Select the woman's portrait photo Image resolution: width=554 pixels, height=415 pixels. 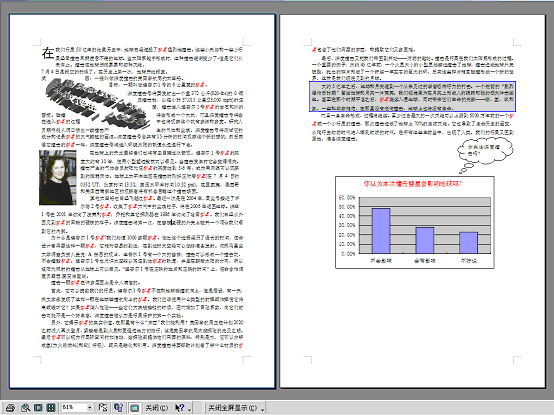(58, 178)
